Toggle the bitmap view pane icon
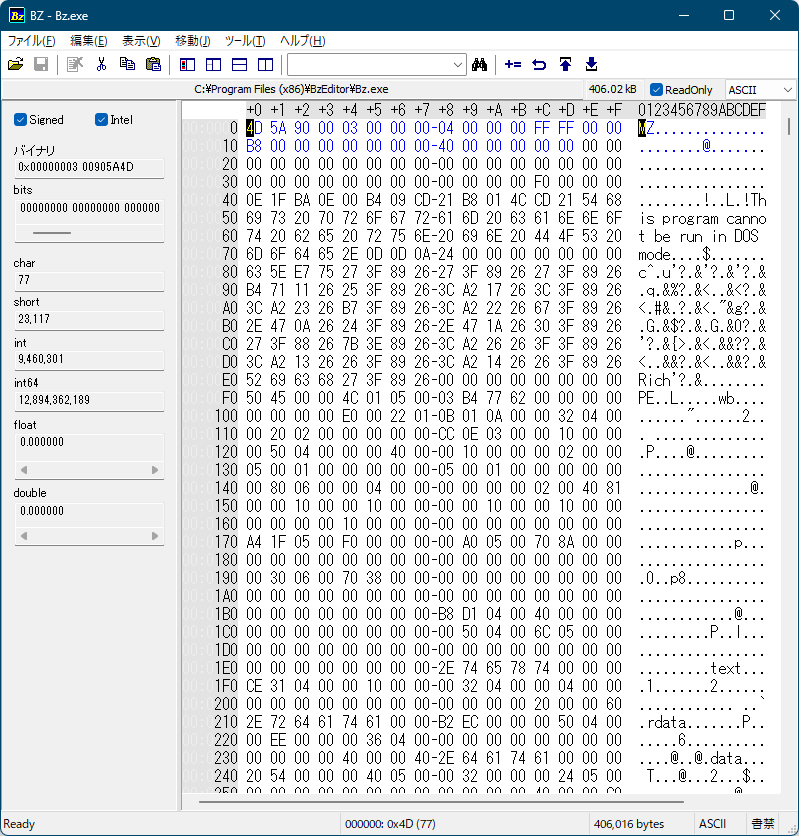The width and height of the screenshot is (799, 836). click(x=187, y=65)
